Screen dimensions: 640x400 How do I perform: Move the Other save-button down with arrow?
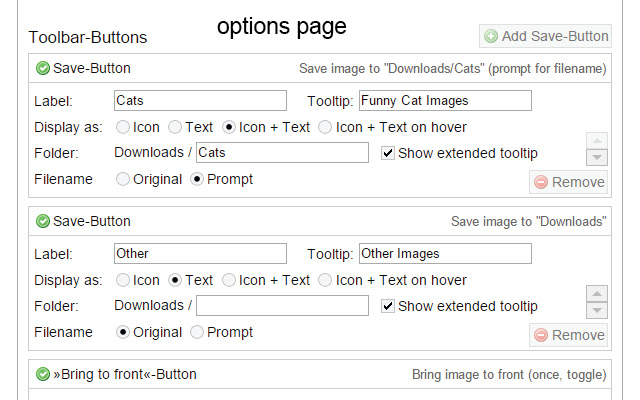click(x=597, y=309)
